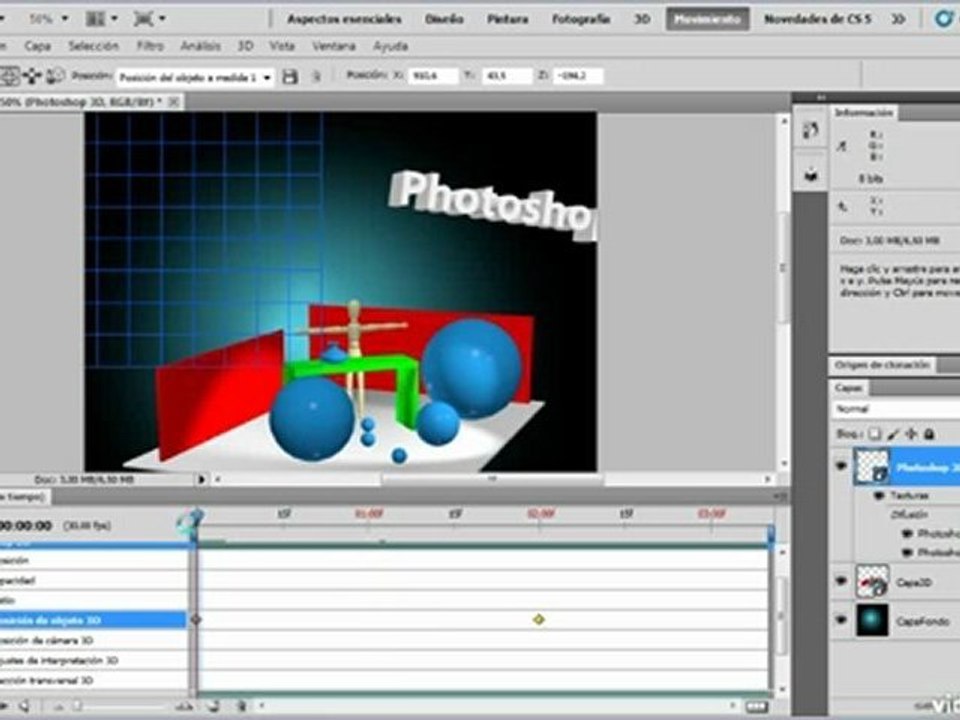Toggle lock position icon

click(911, 434)
